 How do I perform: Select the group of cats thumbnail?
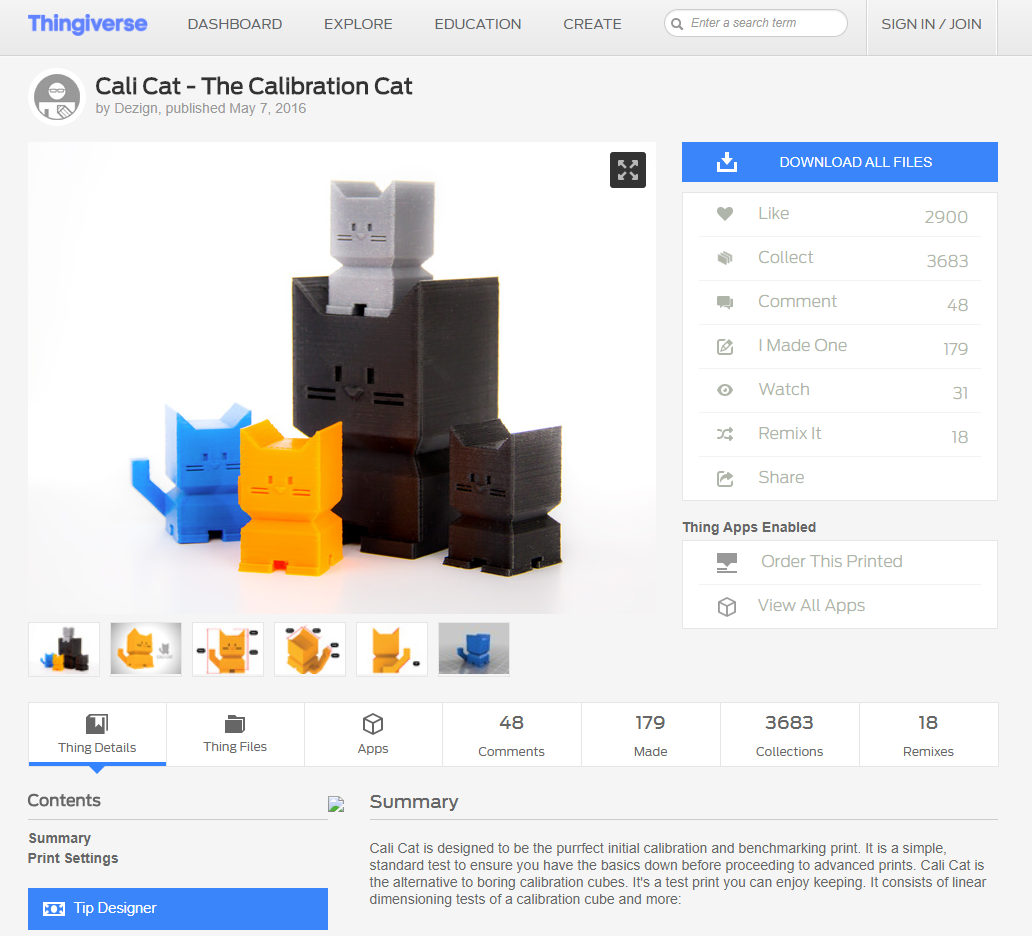click(64, 649)
